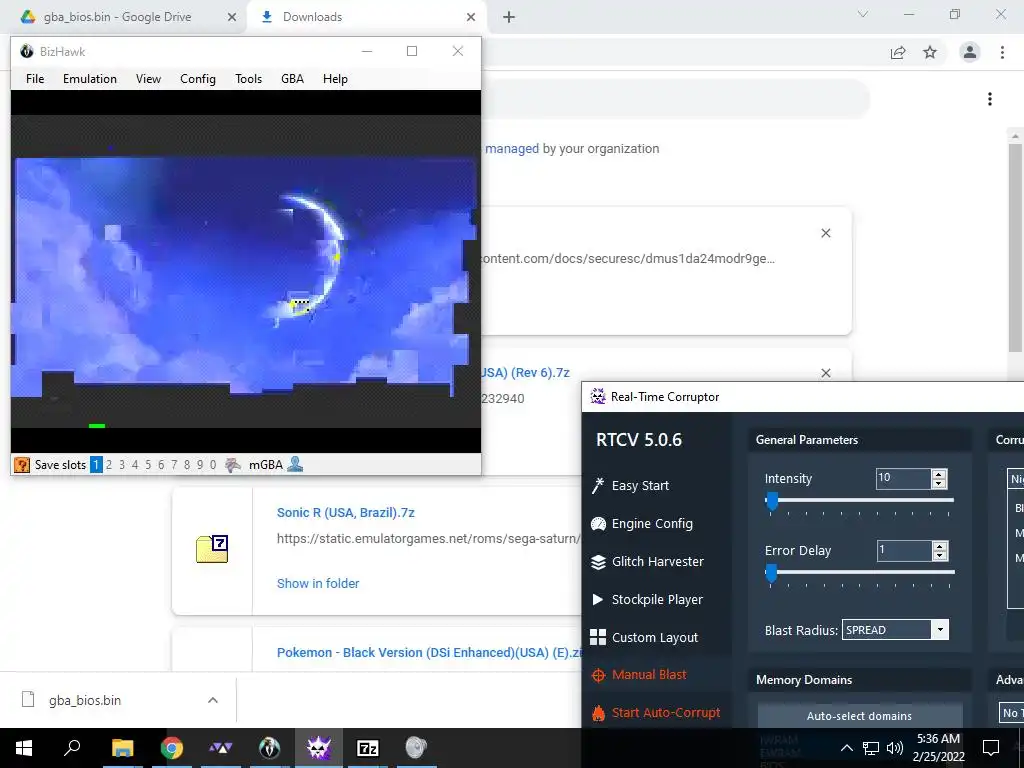Decrease Intensity with the down stepper arrow

pyautogui.click(x=939, y=484)
